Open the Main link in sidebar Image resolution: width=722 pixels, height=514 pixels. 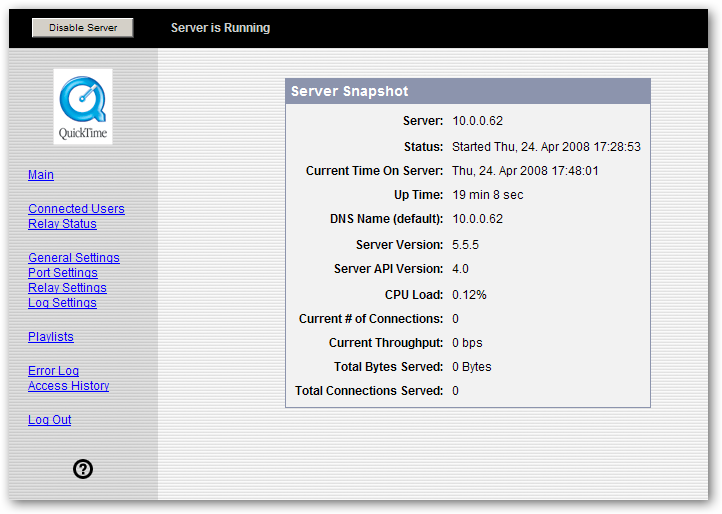click(x=41, y=175)
